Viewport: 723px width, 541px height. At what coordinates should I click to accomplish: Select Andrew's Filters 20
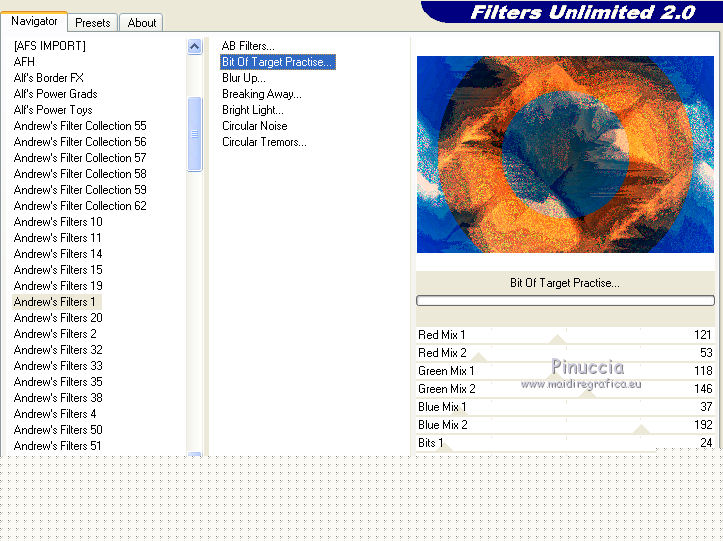58,318
